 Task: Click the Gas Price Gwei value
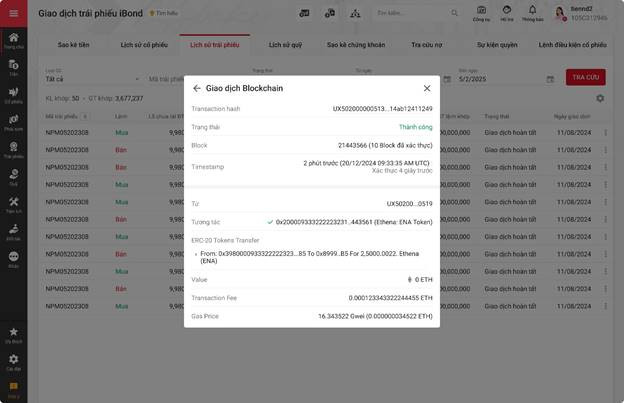[375, 316]
